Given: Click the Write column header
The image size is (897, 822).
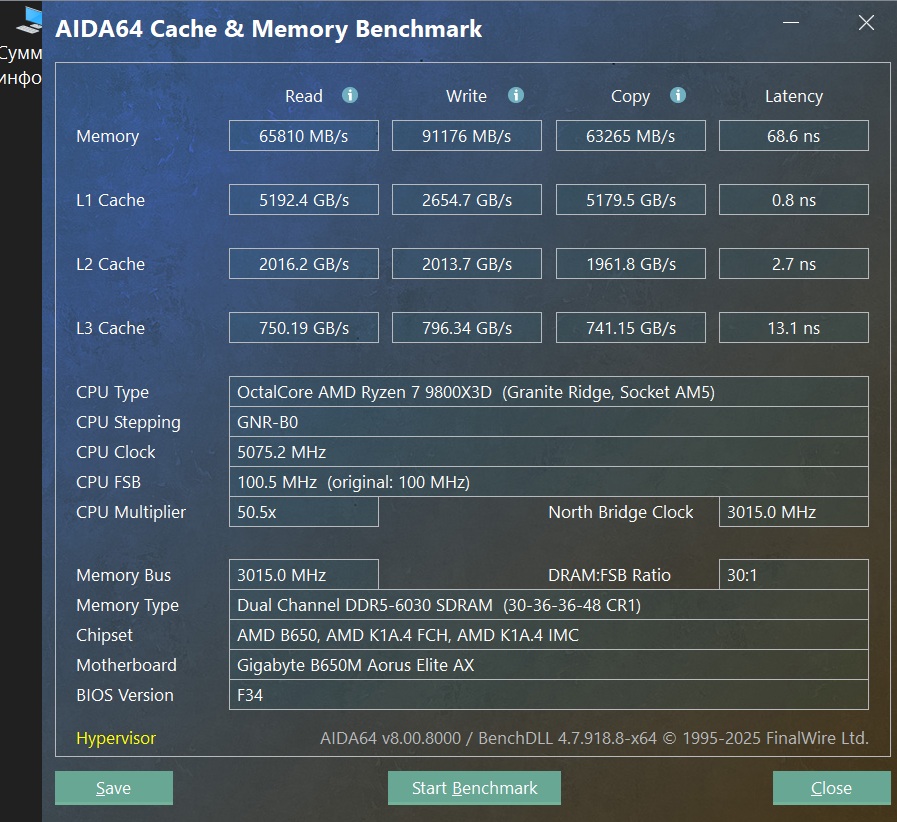Looking at the screenshot, I should [466, 96].
